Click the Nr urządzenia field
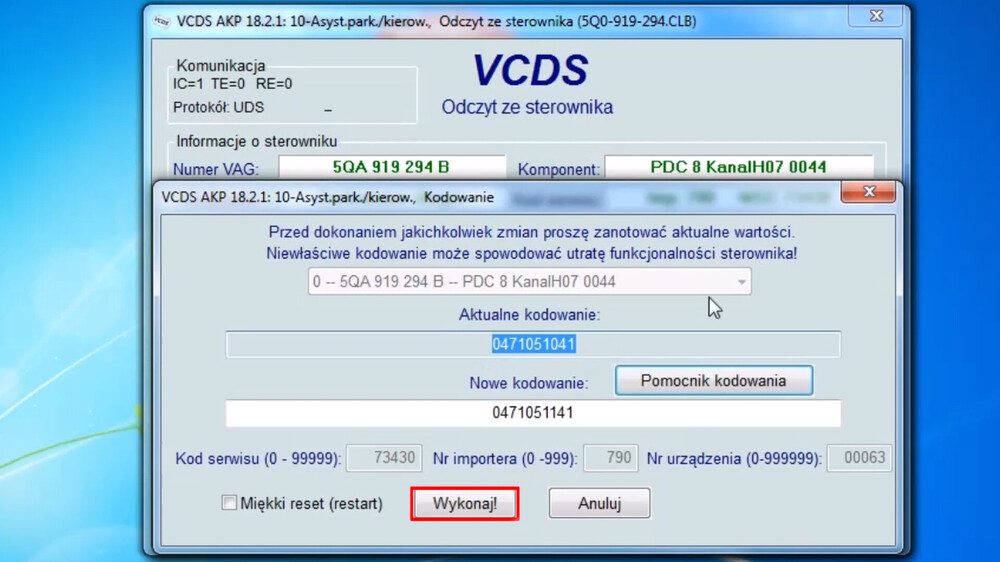The height and width of the screenshot is (562, 1000). (x=859, y=459)
